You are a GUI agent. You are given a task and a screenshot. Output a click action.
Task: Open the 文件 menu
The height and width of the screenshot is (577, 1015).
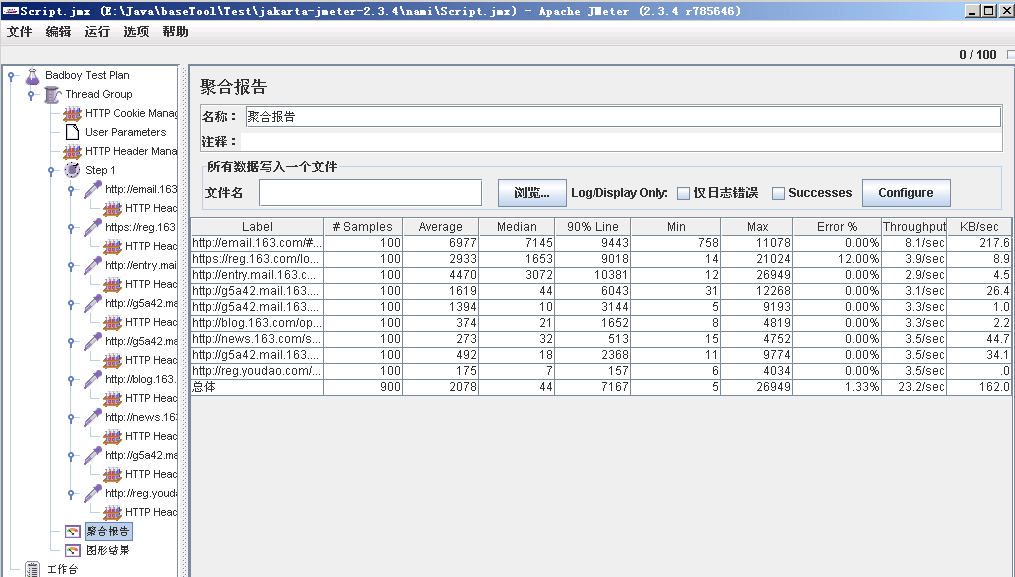pyautogui.click(x=19, y=32)
